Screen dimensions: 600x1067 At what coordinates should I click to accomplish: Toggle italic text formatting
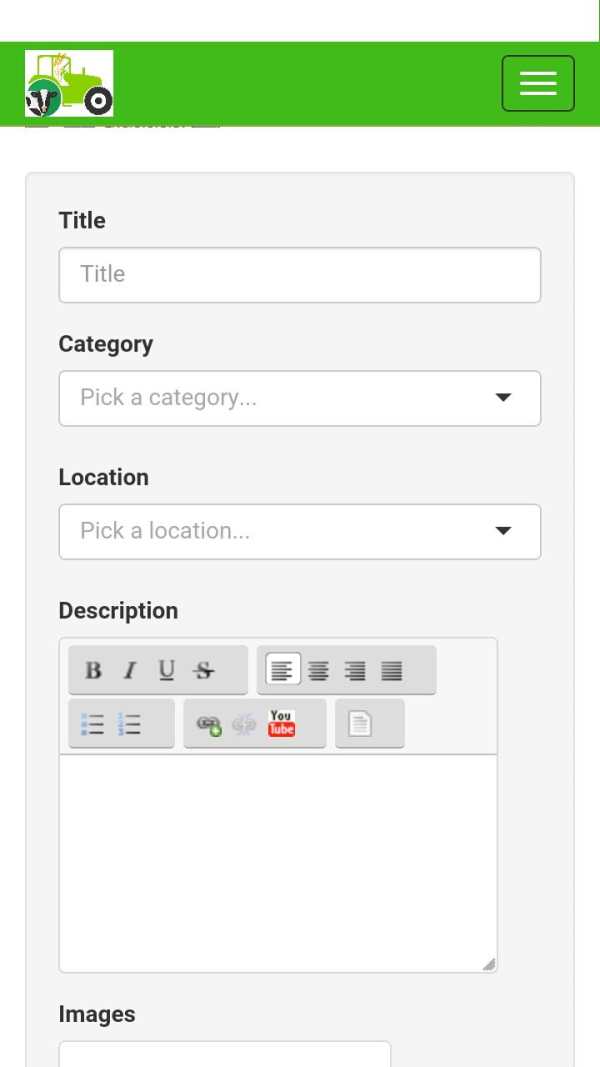point(129,670)
